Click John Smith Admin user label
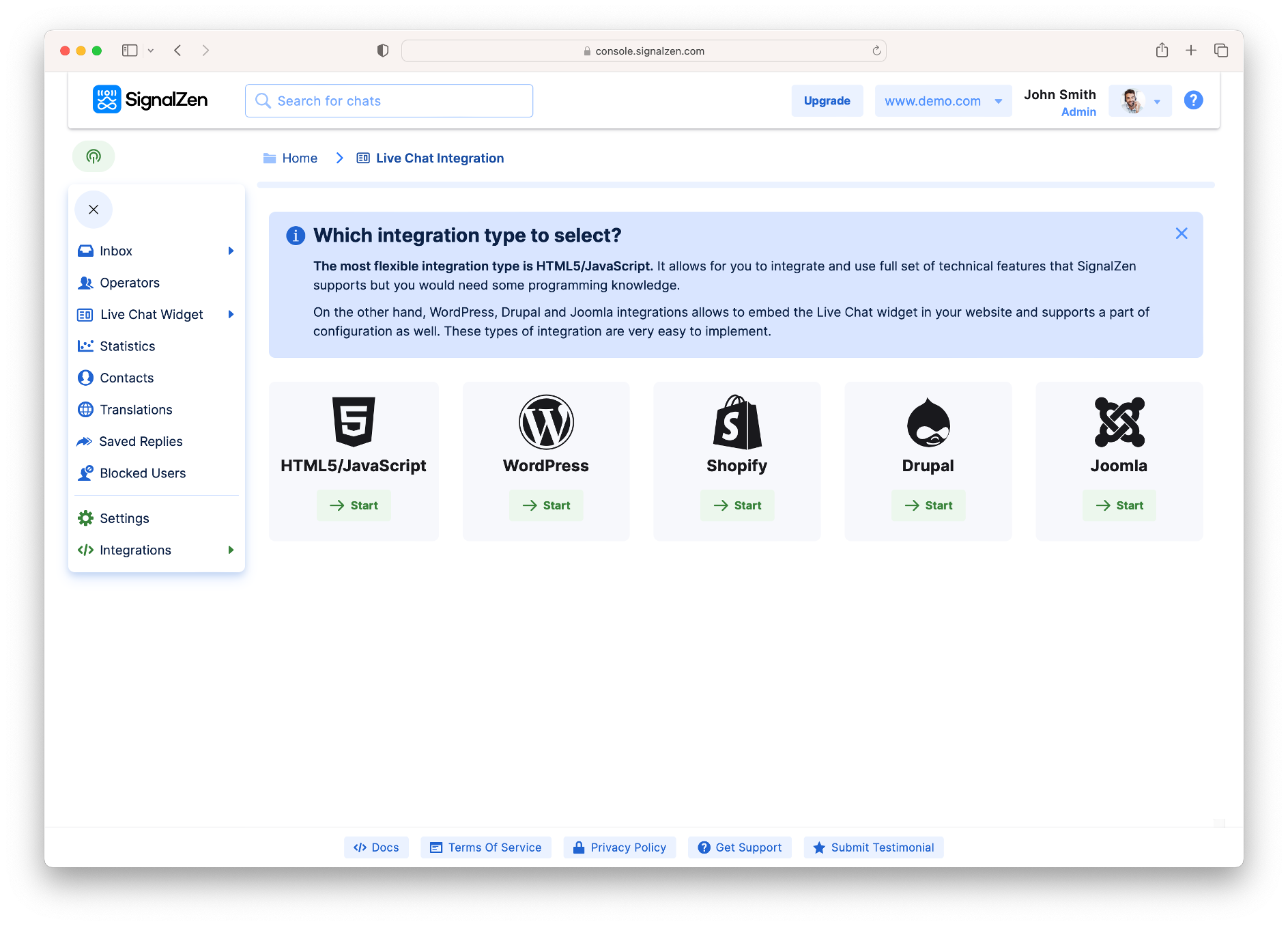Image resolution: width=1288 pixels, height=926 pixels. click(x=1059, y=102)
